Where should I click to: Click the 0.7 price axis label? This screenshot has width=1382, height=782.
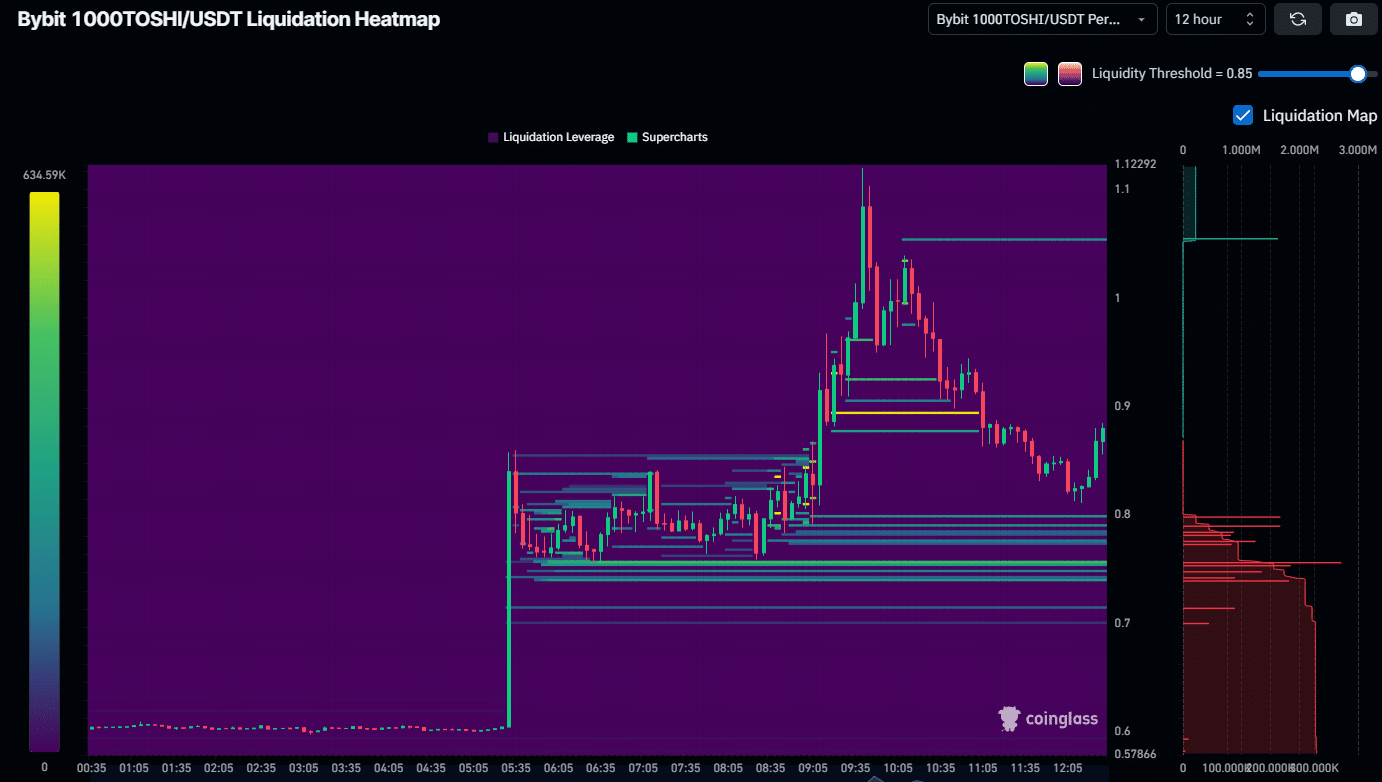(x=1123, y=623)
